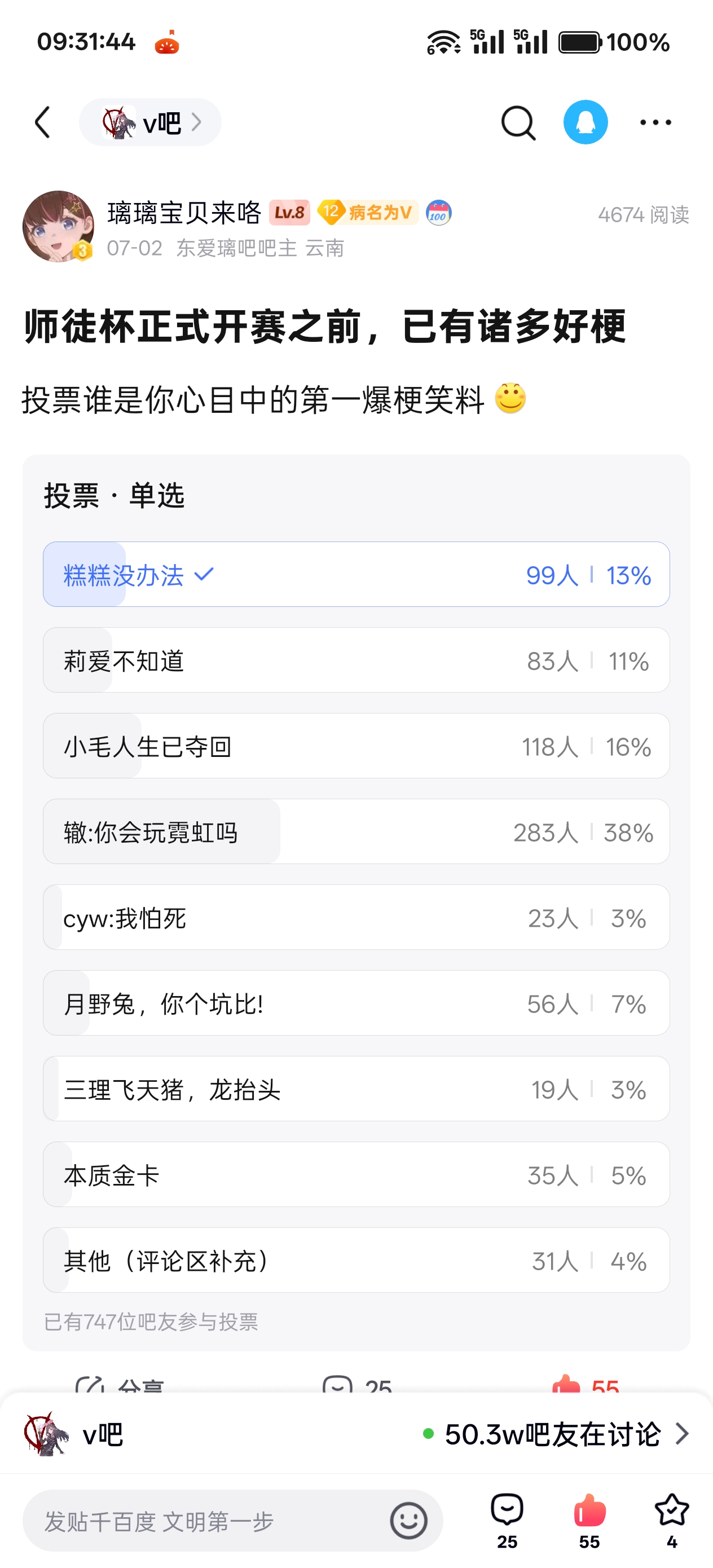Select poll option 莉爱不知道
713x1568 pixels.
[356, 660]
